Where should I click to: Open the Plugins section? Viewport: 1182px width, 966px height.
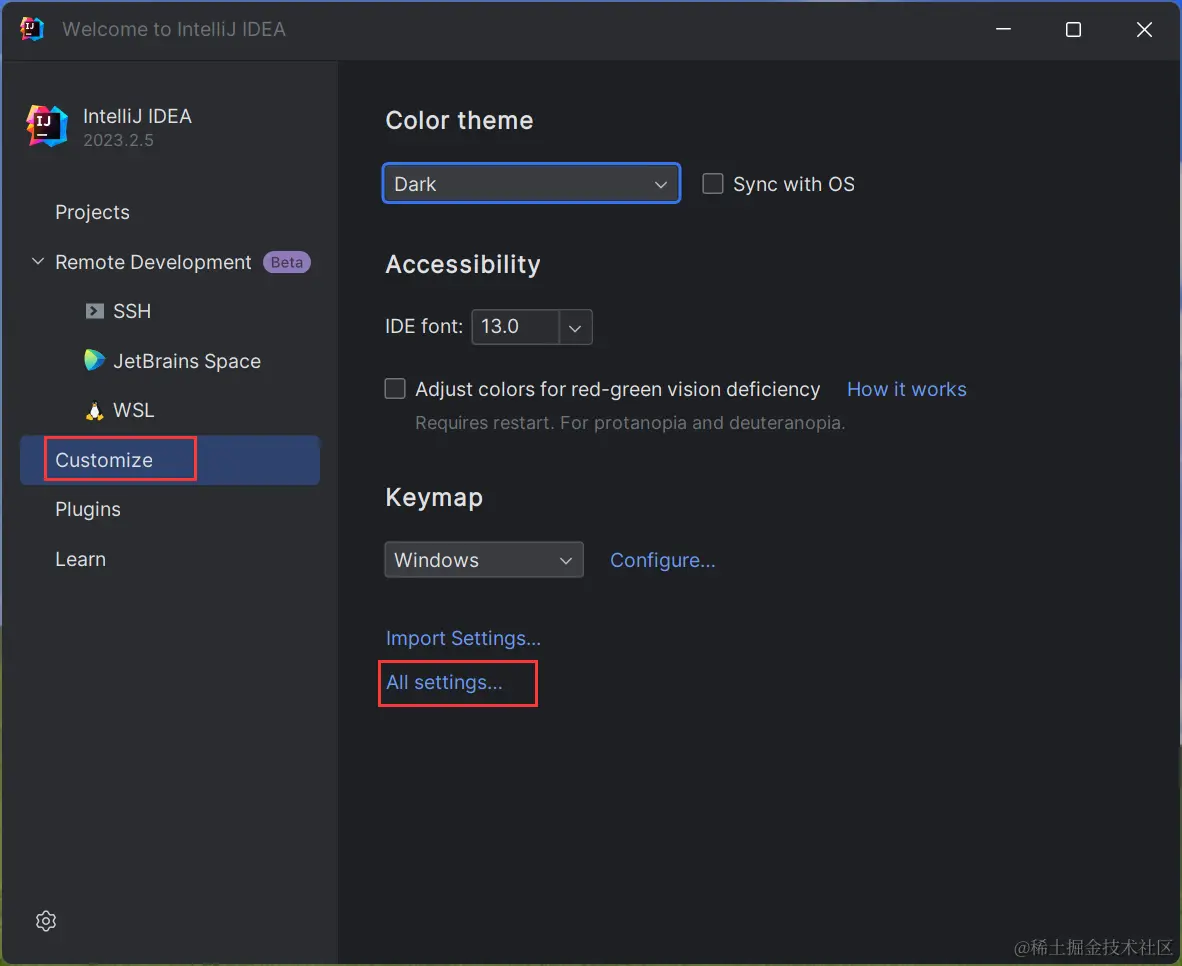[x=87, y=510]
